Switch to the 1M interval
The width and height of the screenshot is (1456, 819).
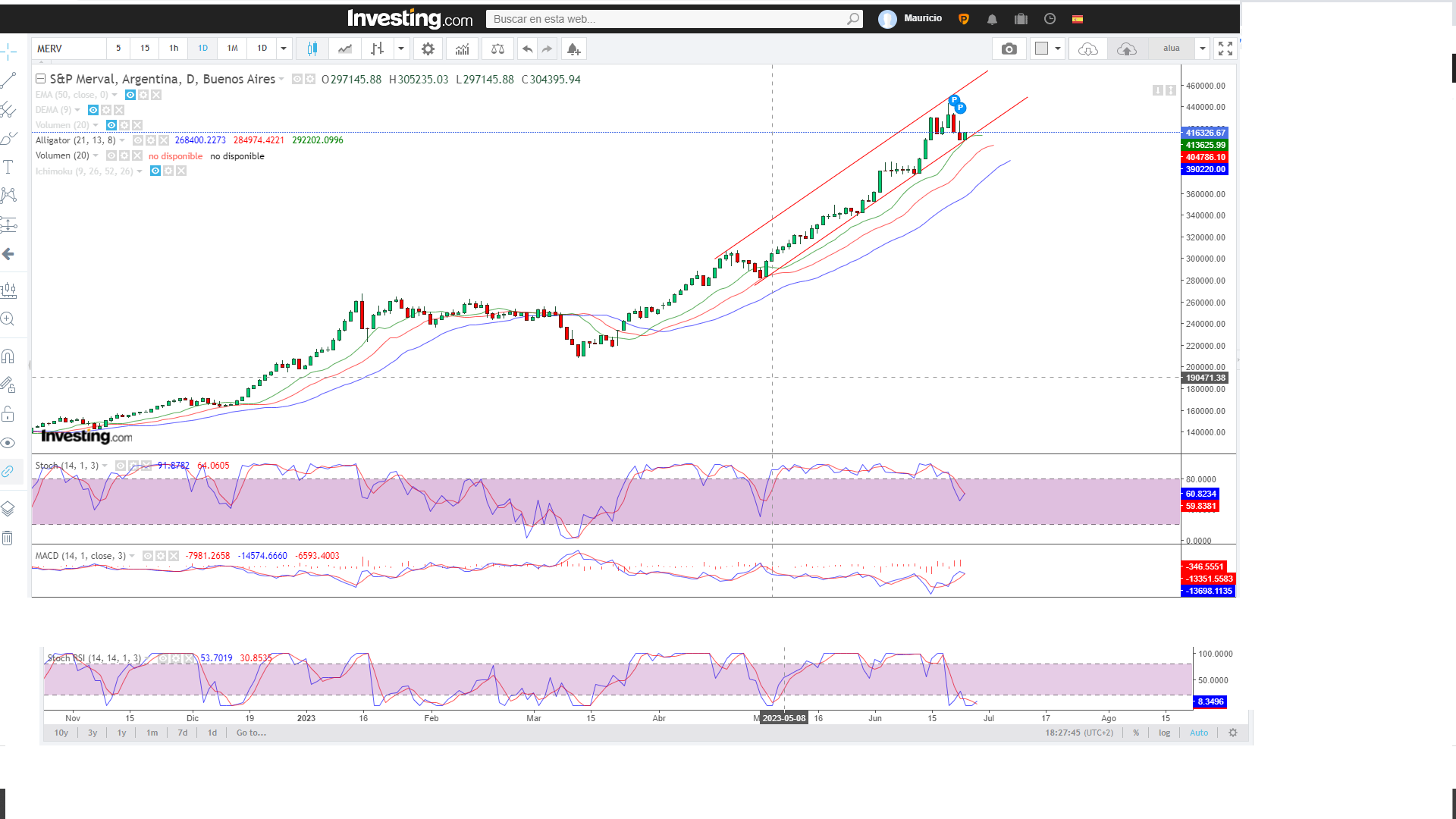click(232, 49)
